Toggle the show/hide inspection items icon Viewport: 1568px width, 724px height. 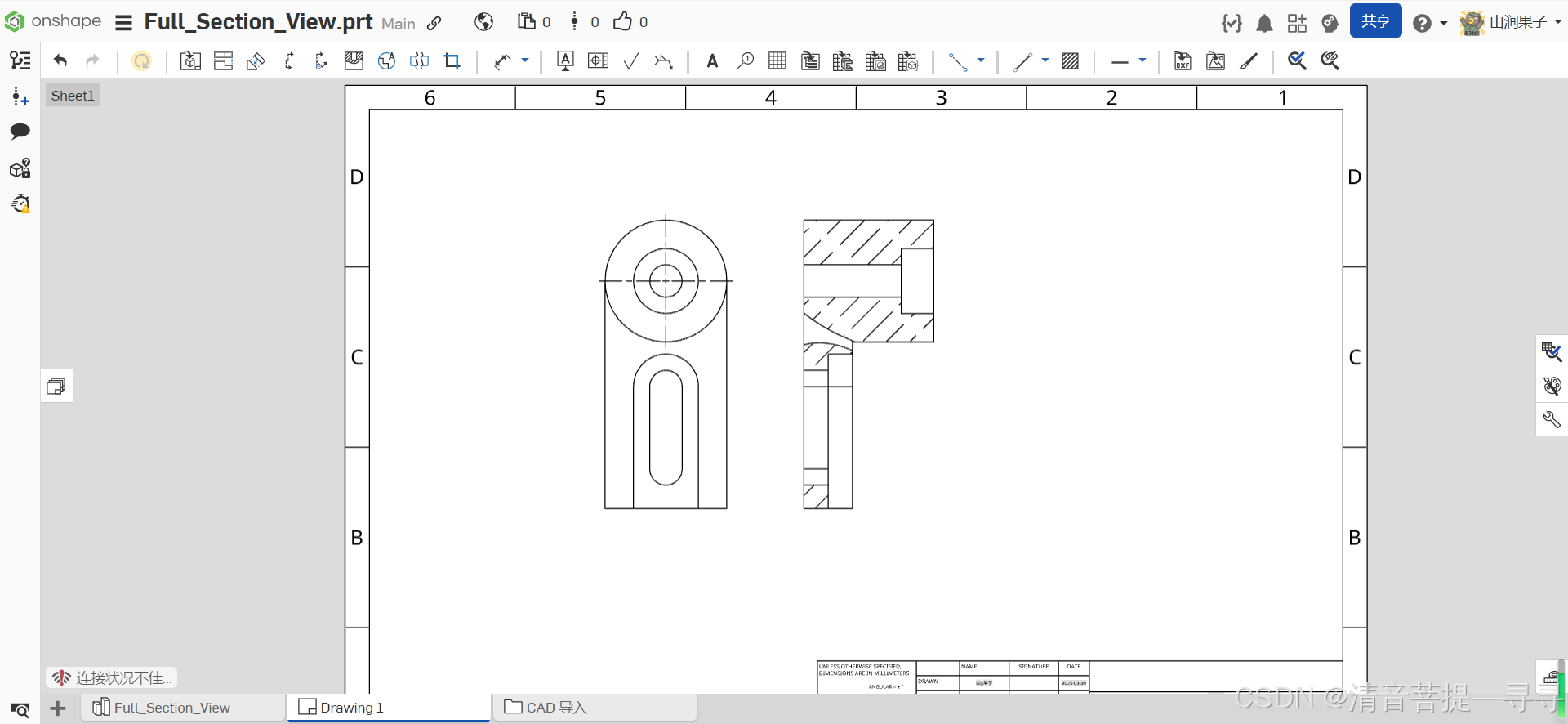(1330, 60)
